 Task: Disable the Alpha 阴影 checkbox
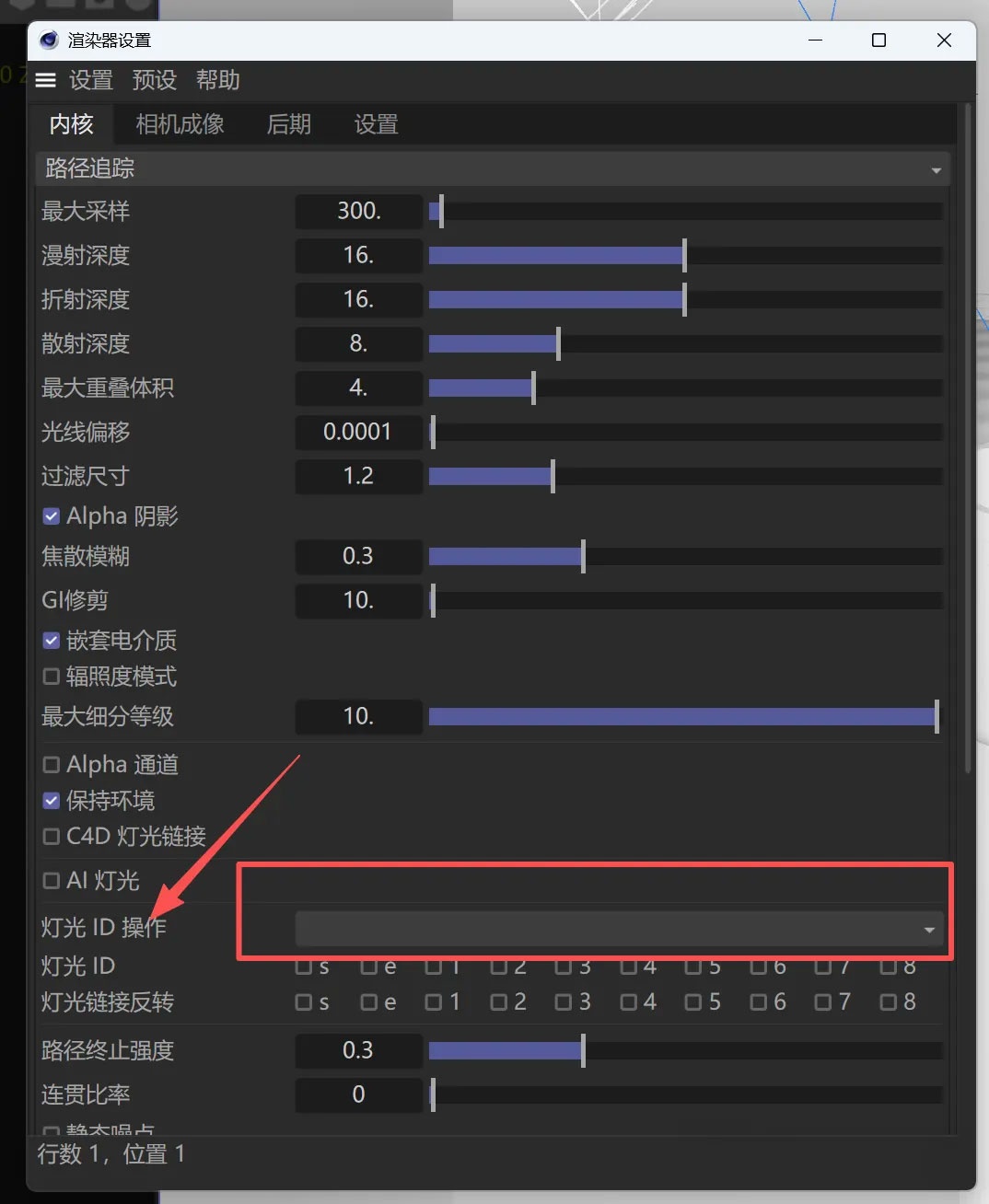52,516
